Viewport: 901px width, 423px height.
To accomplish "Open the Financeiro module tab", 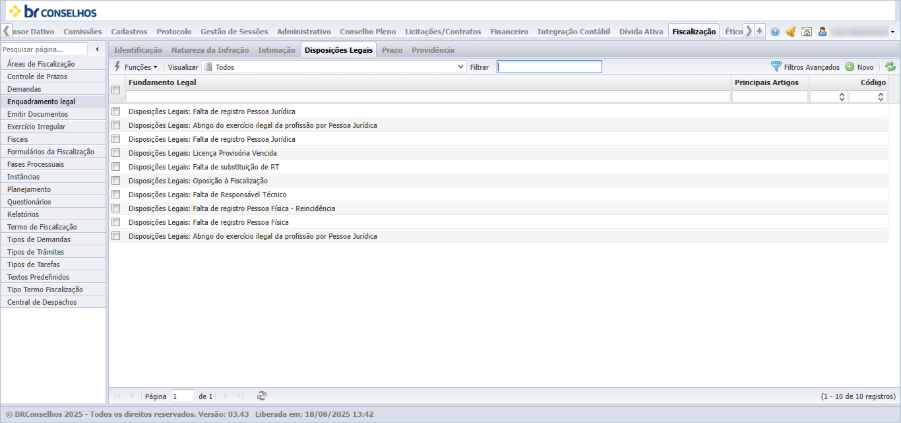I will click(509, 32).
